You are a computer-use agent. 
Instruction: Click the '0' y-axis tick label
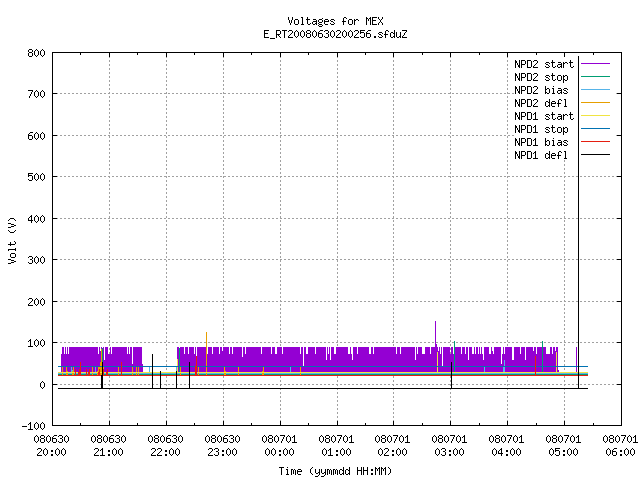pyautogui.click(x=42, y=385)
